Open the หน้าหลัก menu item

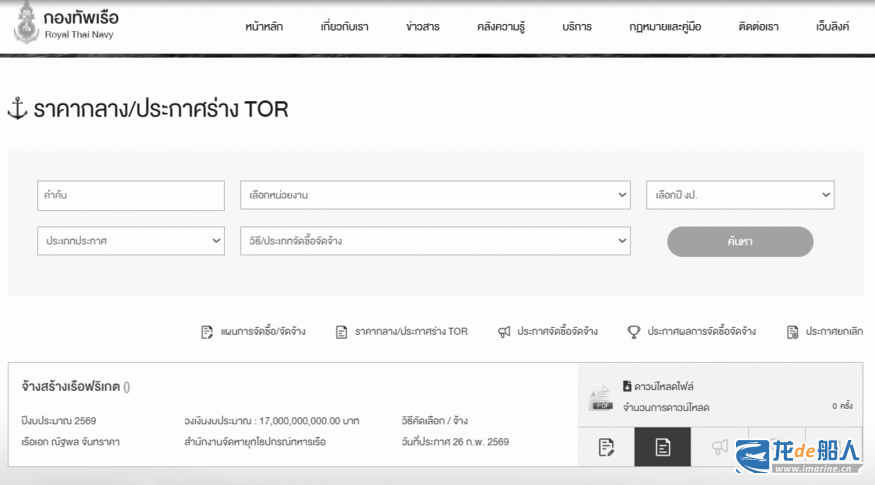tap(264, 27)
